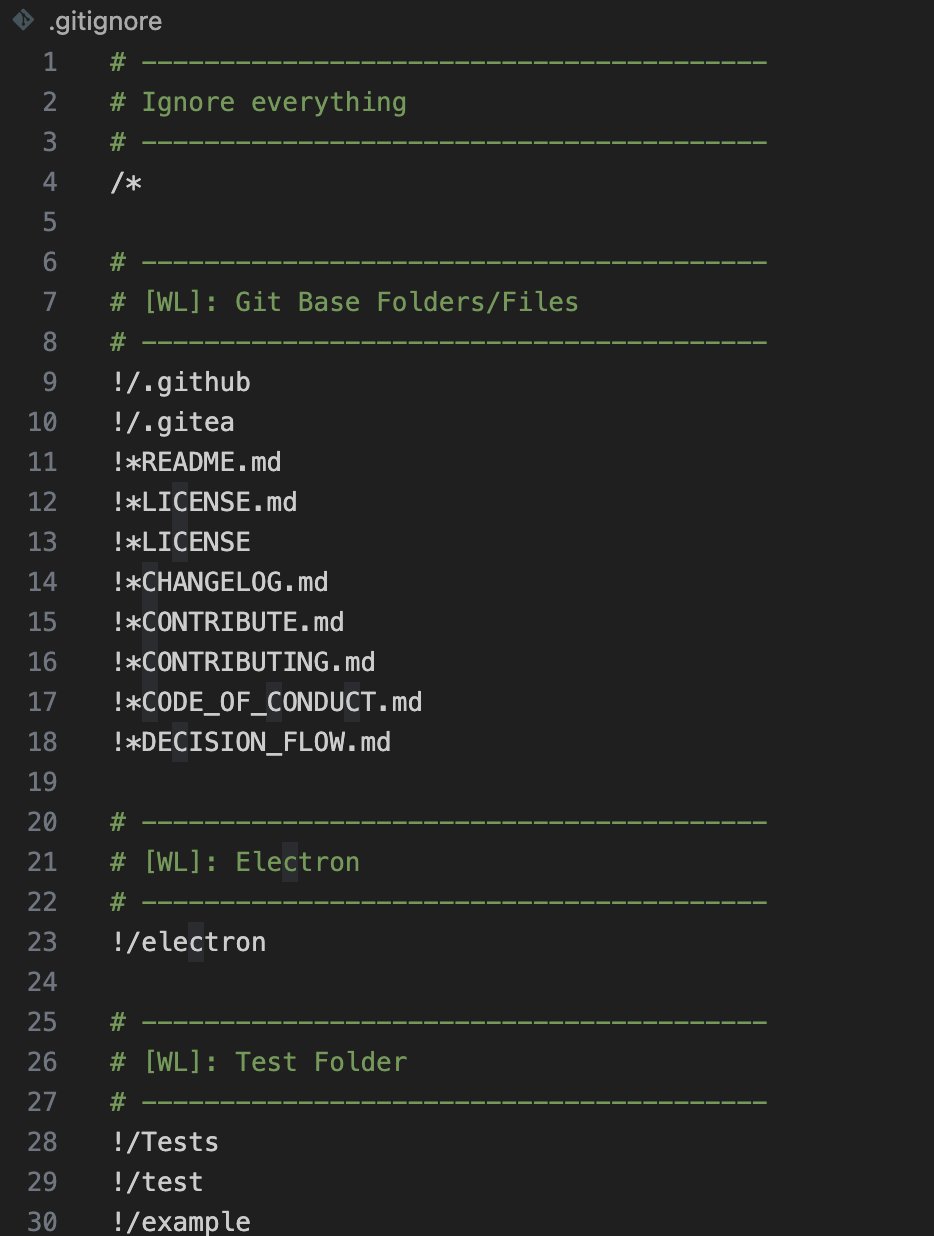Image resolution: width=934 pixels, height=1236 pixels.
Task: Click the !*LICENSE.md line
Action: (x=204, y=502)
